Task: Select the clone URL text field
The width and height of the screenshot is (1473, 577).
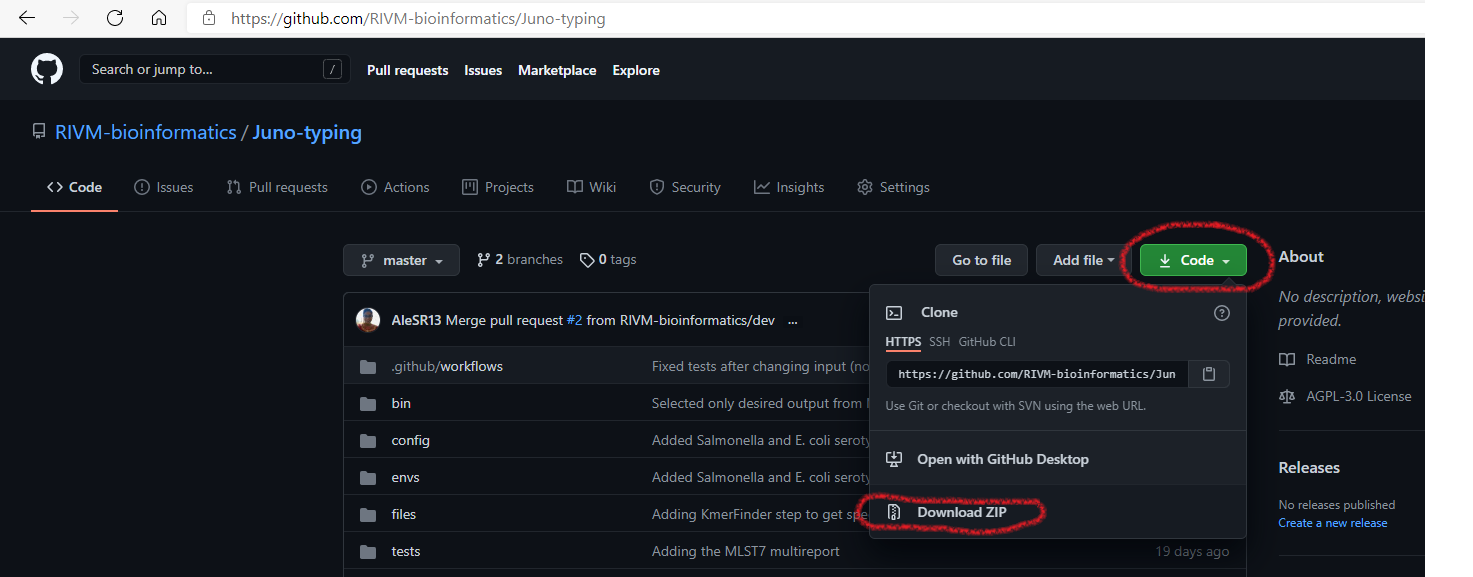Action: pyautogui.click(x=1037, y=374)
